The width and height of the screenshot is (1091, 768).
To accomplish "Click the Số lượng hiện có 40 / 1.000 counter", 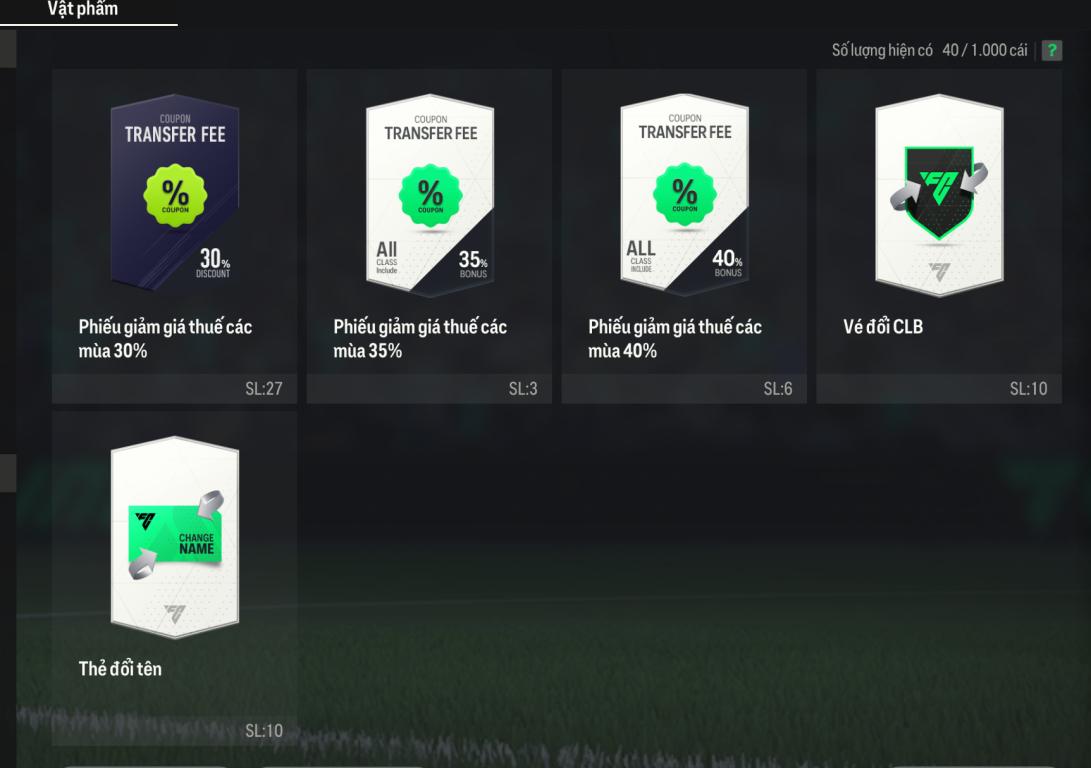I will coord(930,50).
